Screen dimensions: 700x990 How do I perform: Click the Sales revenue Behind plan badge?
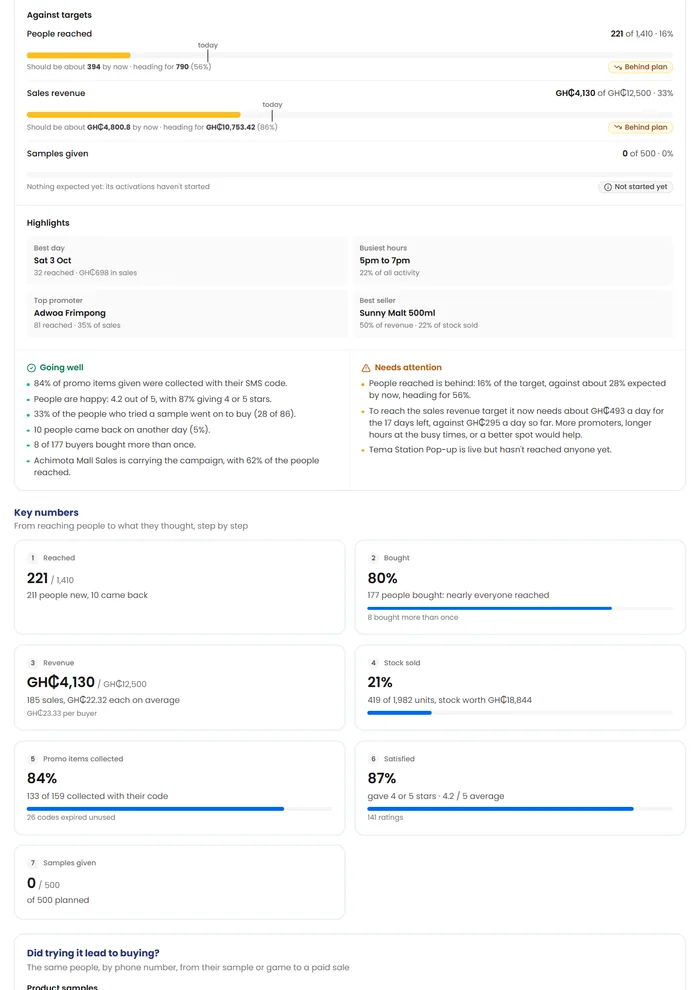(641, 127)
